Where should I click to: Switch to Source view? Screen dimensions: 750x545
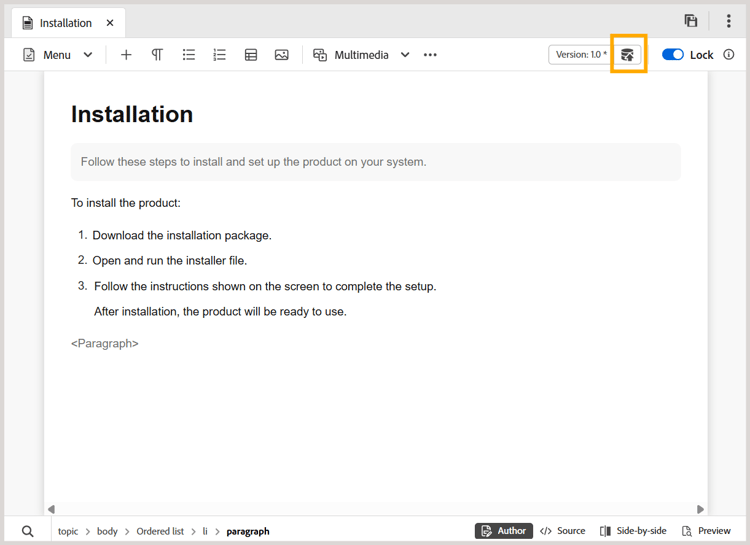562,531
